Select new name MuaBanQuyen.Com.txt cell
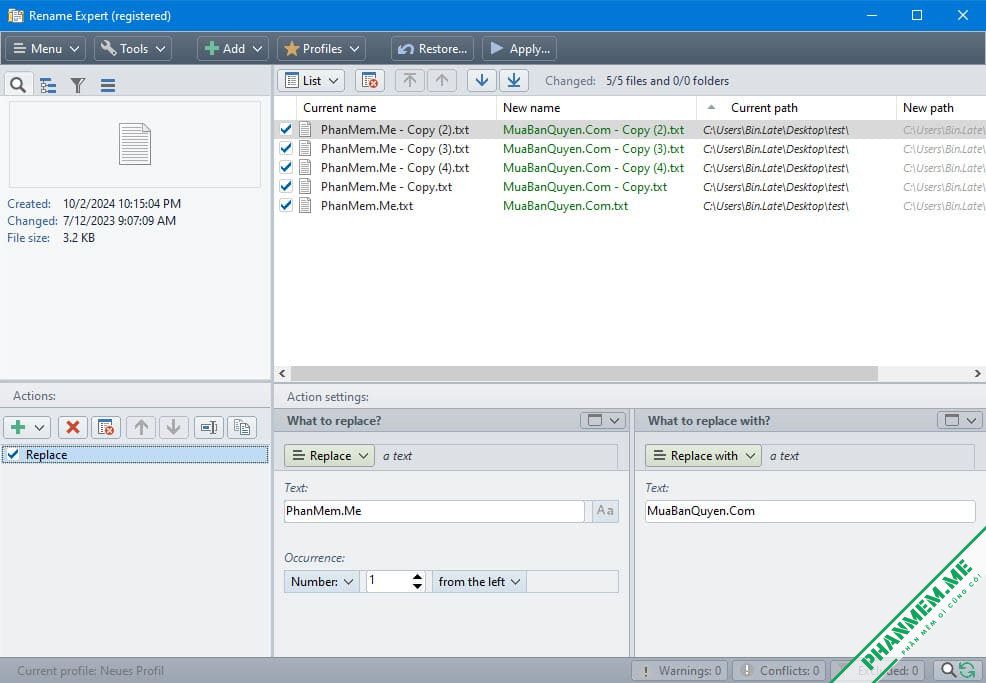Viewport: 986px width, 683px height. tap(565, 206)
